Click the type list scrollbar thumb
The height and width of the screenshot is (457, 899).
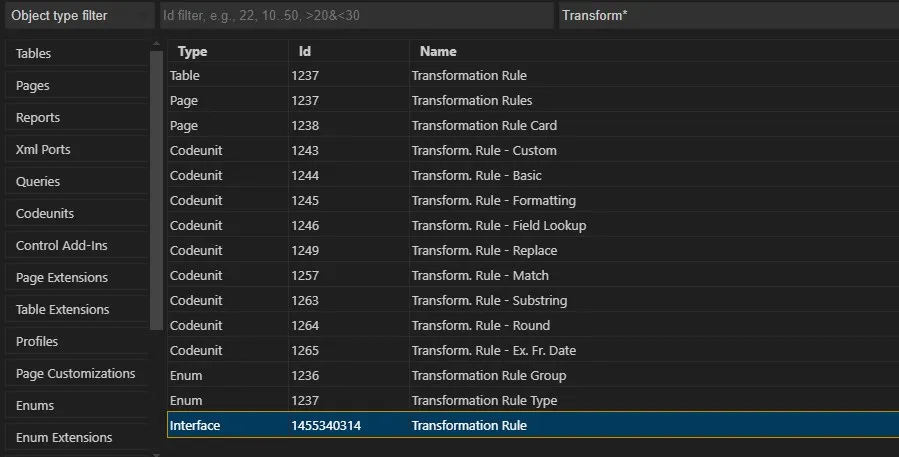(x=156, y=190)
